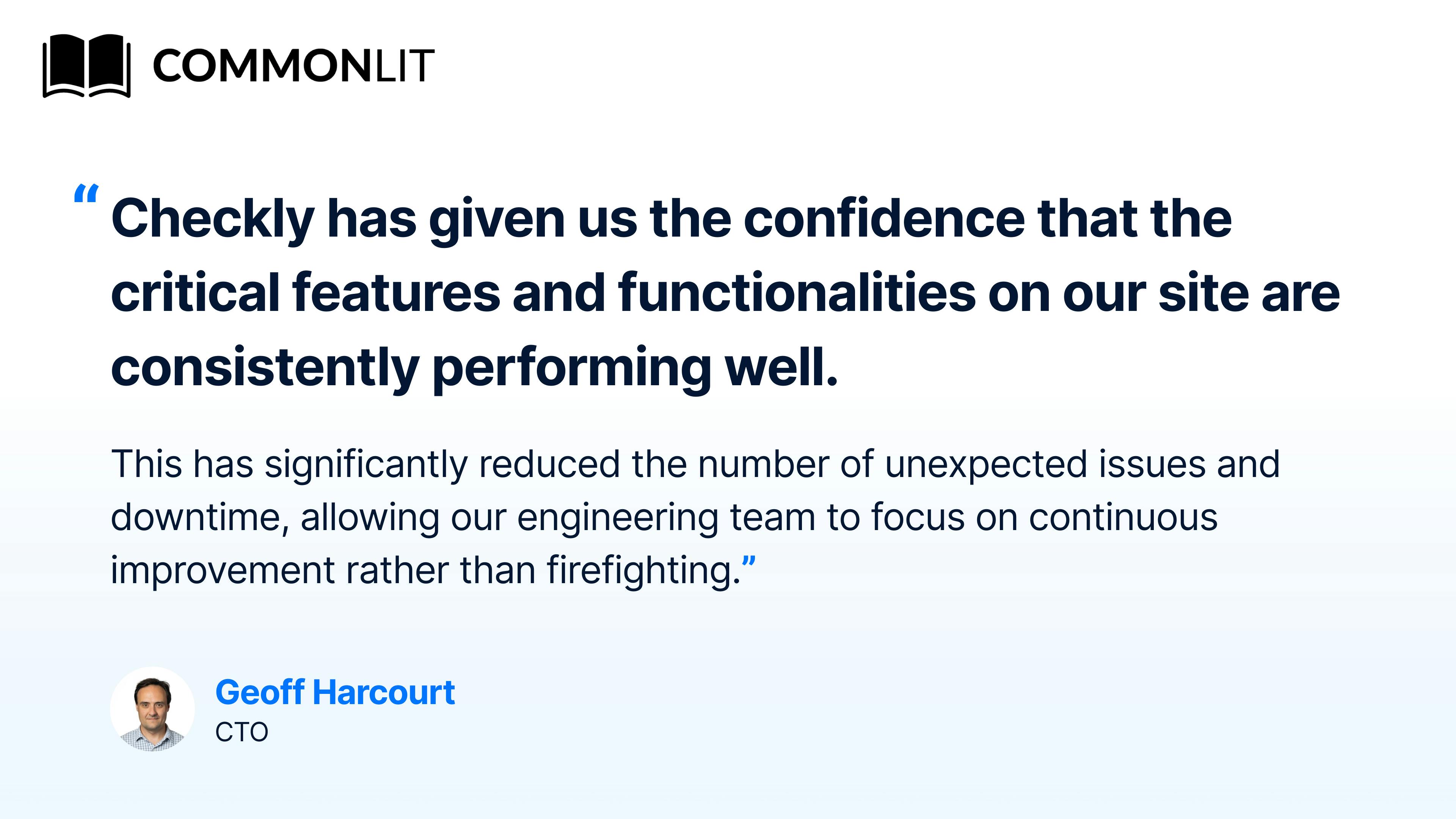This screenshot has height=819, width=1456.
Task: Click the Geoff Harcourt name in blue
Action: pos(334,692)
